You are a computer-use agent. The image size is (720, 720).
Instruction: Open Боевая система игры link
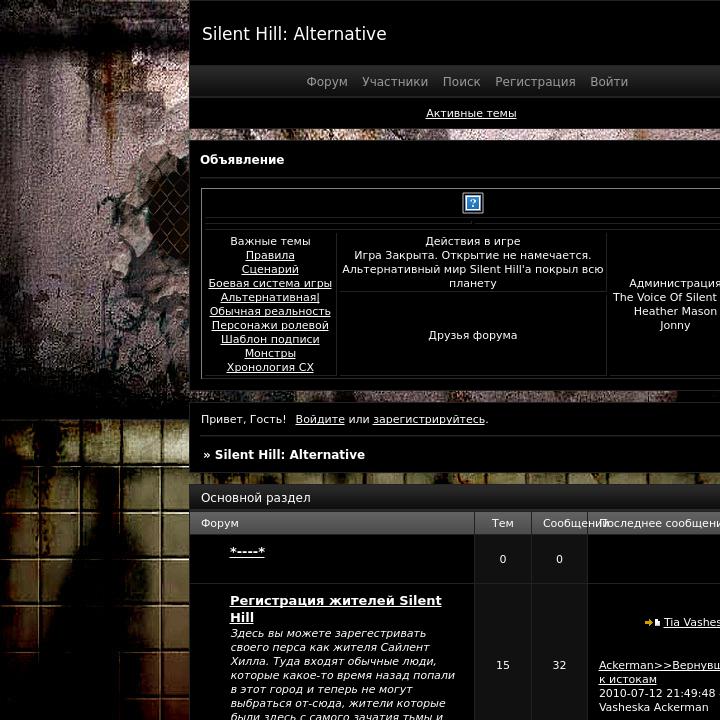click(x=270, y=283)
